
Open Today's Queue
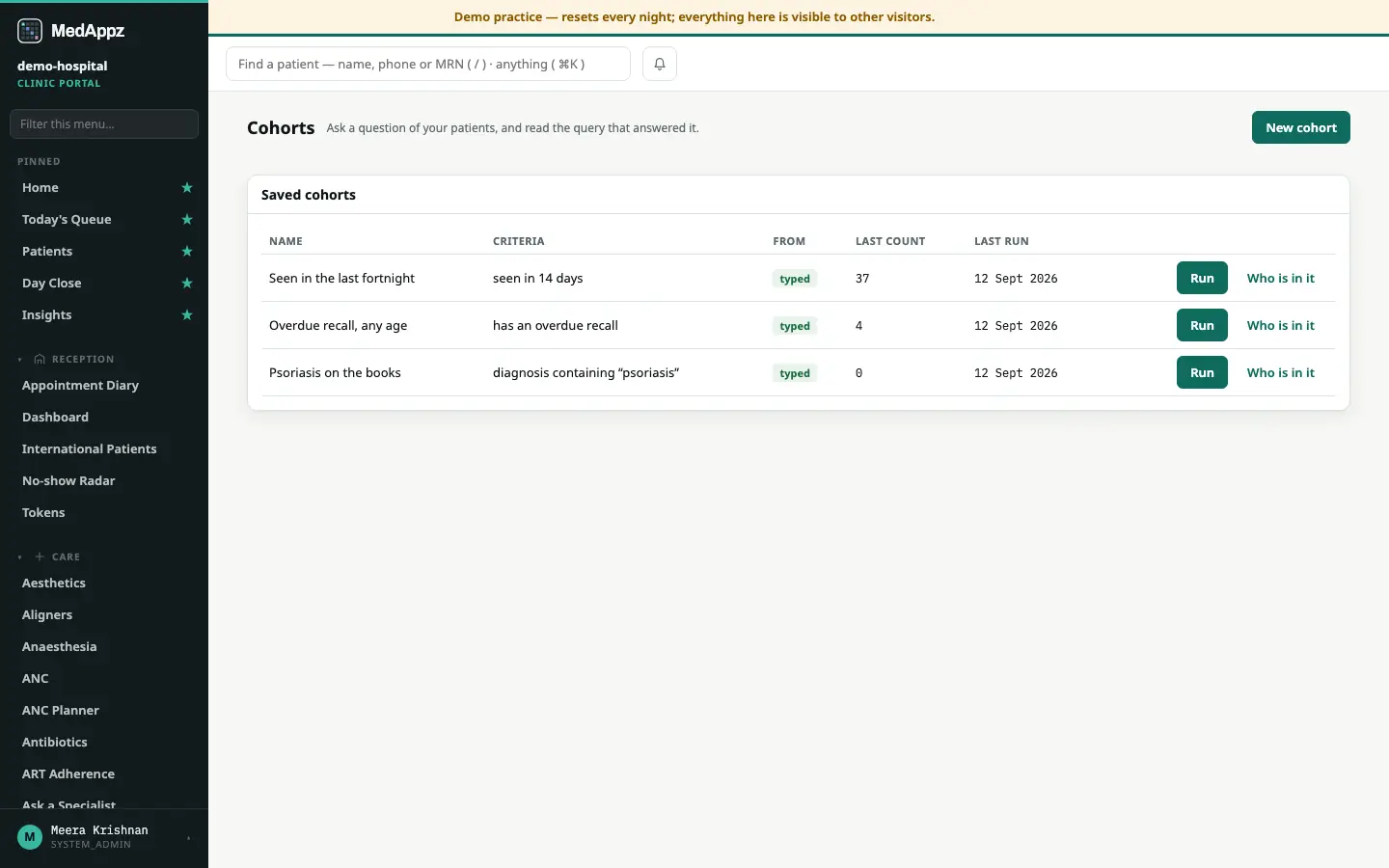(x=67, y=220)
